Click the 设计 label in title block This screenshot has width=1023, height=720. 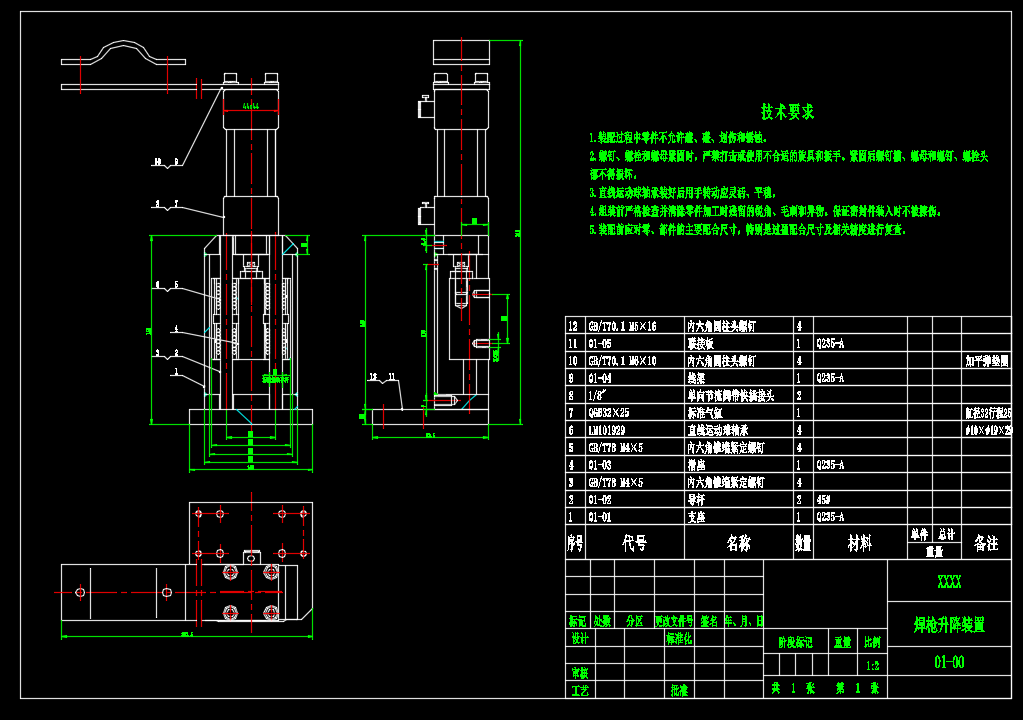click(579, 638)
